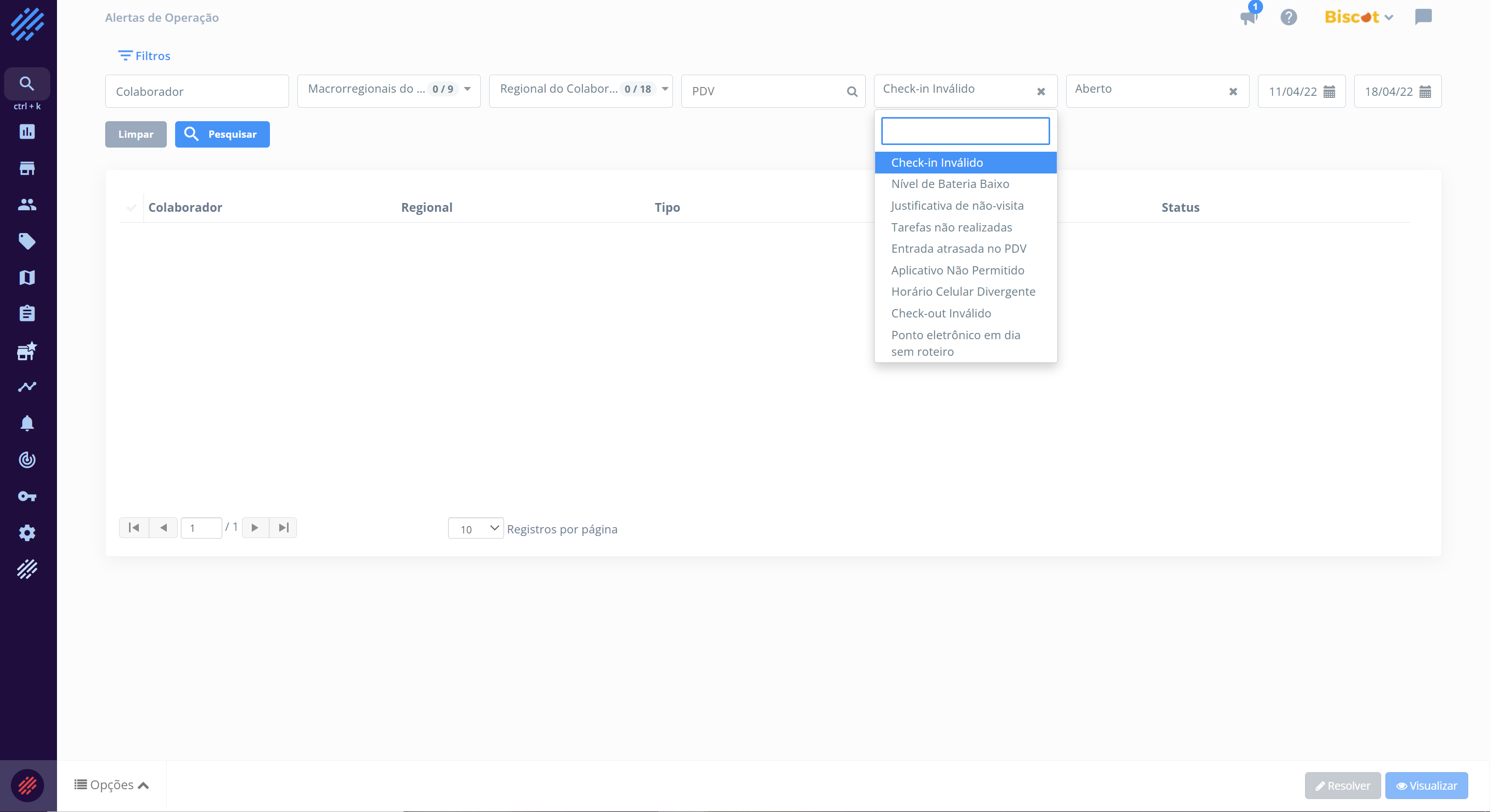Open calendar for start date 11/04/22
This screenshot has height=812, width=1490.
(x=1329, y=91)
